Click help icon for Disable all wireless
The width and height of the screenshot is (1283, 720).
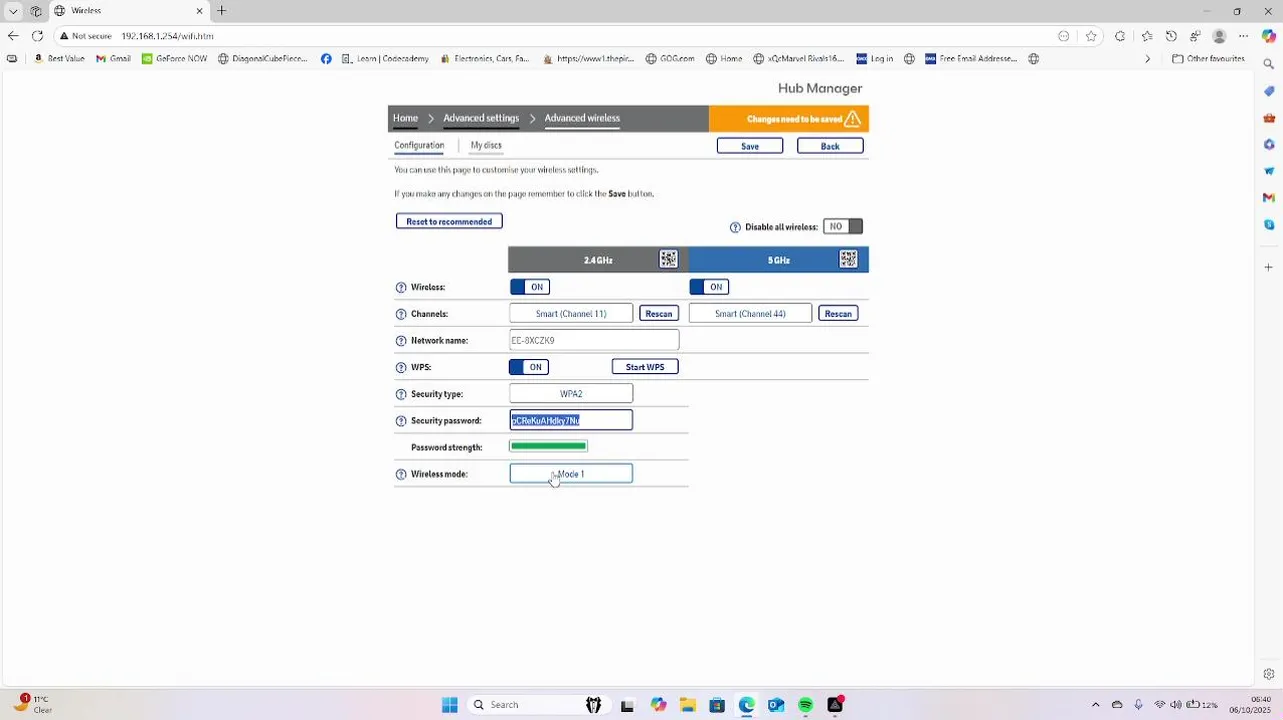click(735, 228)
